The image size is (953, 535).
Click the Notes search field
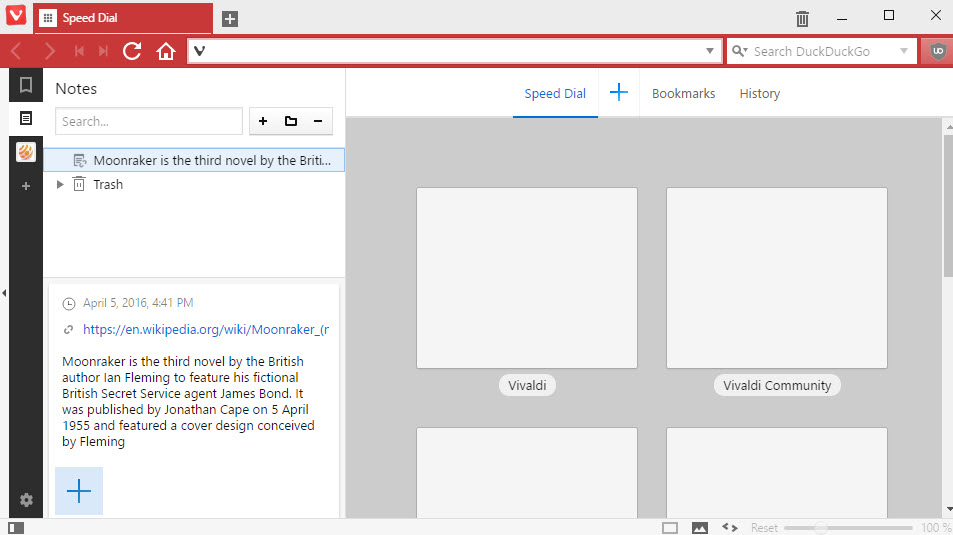pyautogui.click(x=149, y=121)
